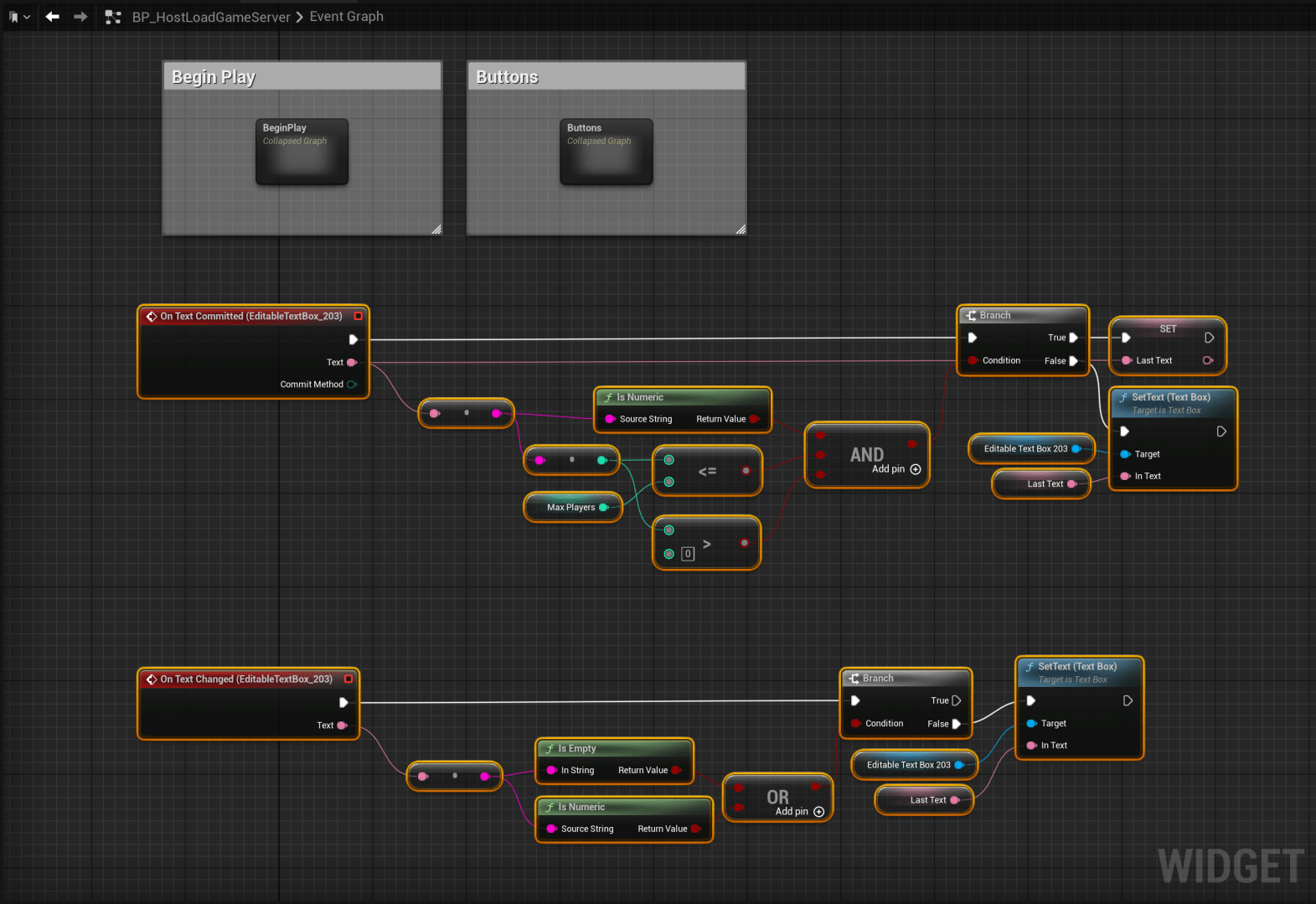Click the resize handle of Begin Play comment box

(436, 229)
